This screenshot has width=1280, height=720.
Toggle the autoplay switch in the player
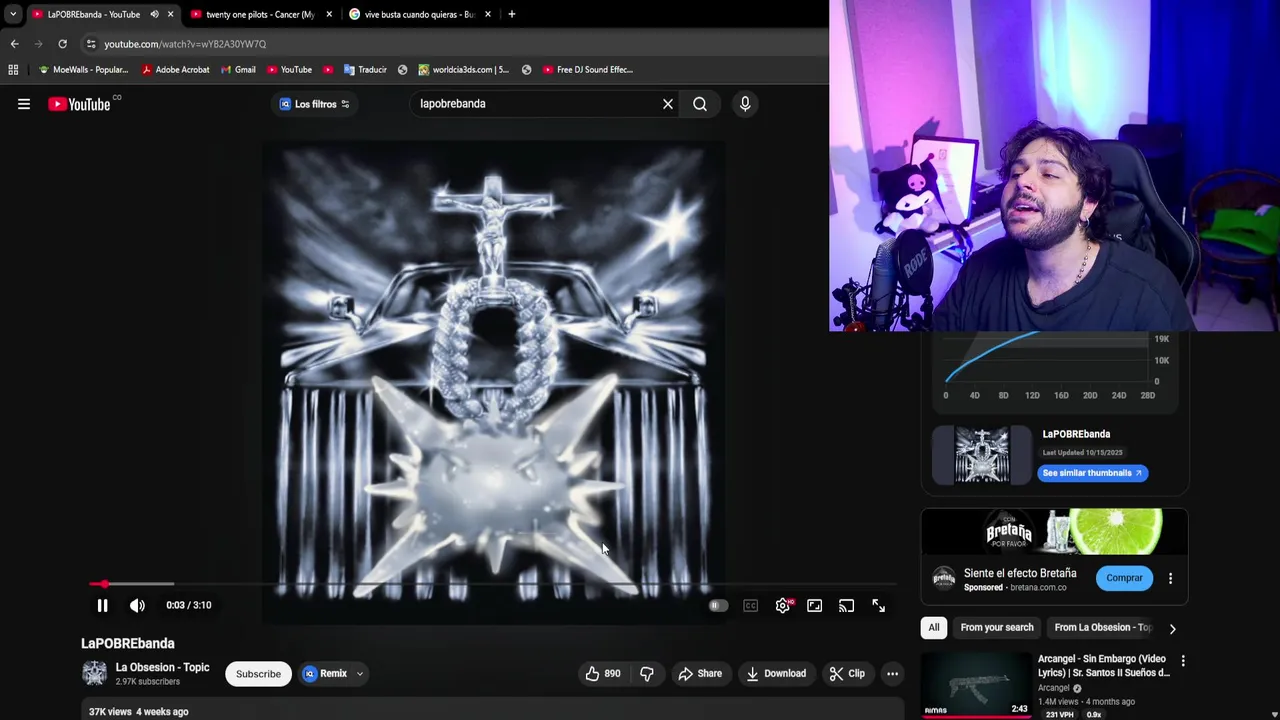coord(717,605)
